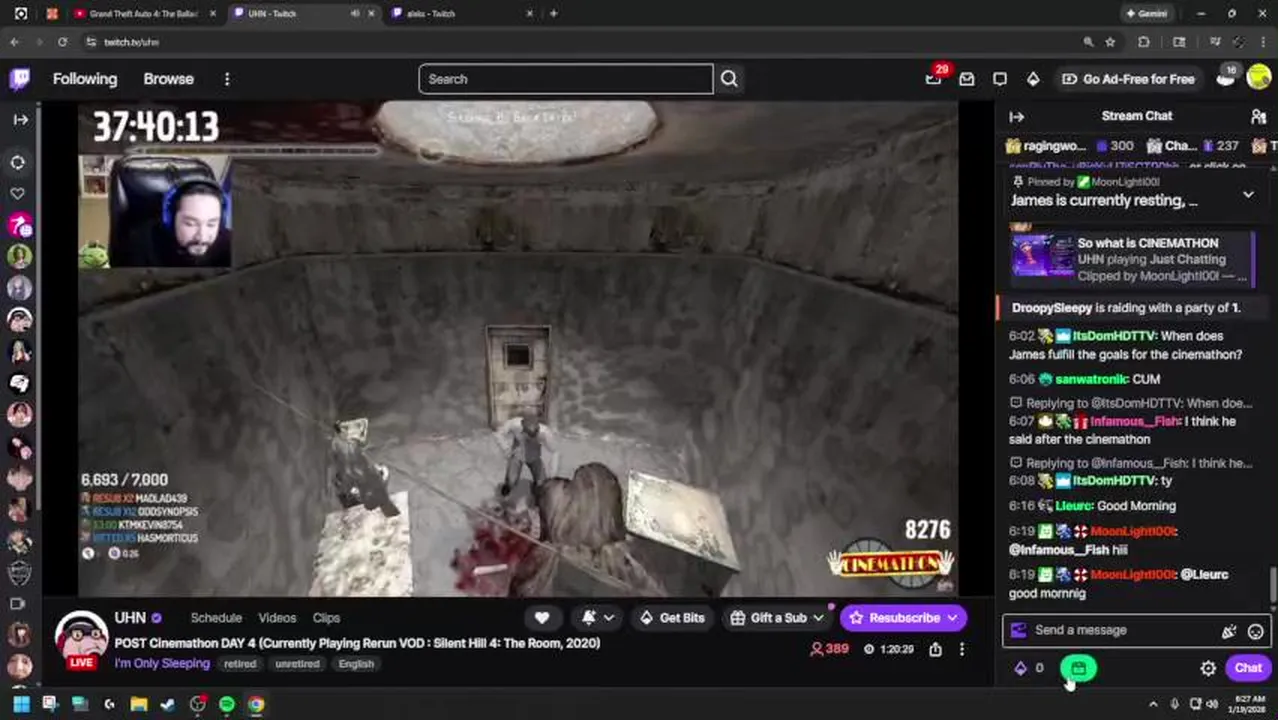Open a new browser tab
1278x720 pixels.
(x=553, y=14)
